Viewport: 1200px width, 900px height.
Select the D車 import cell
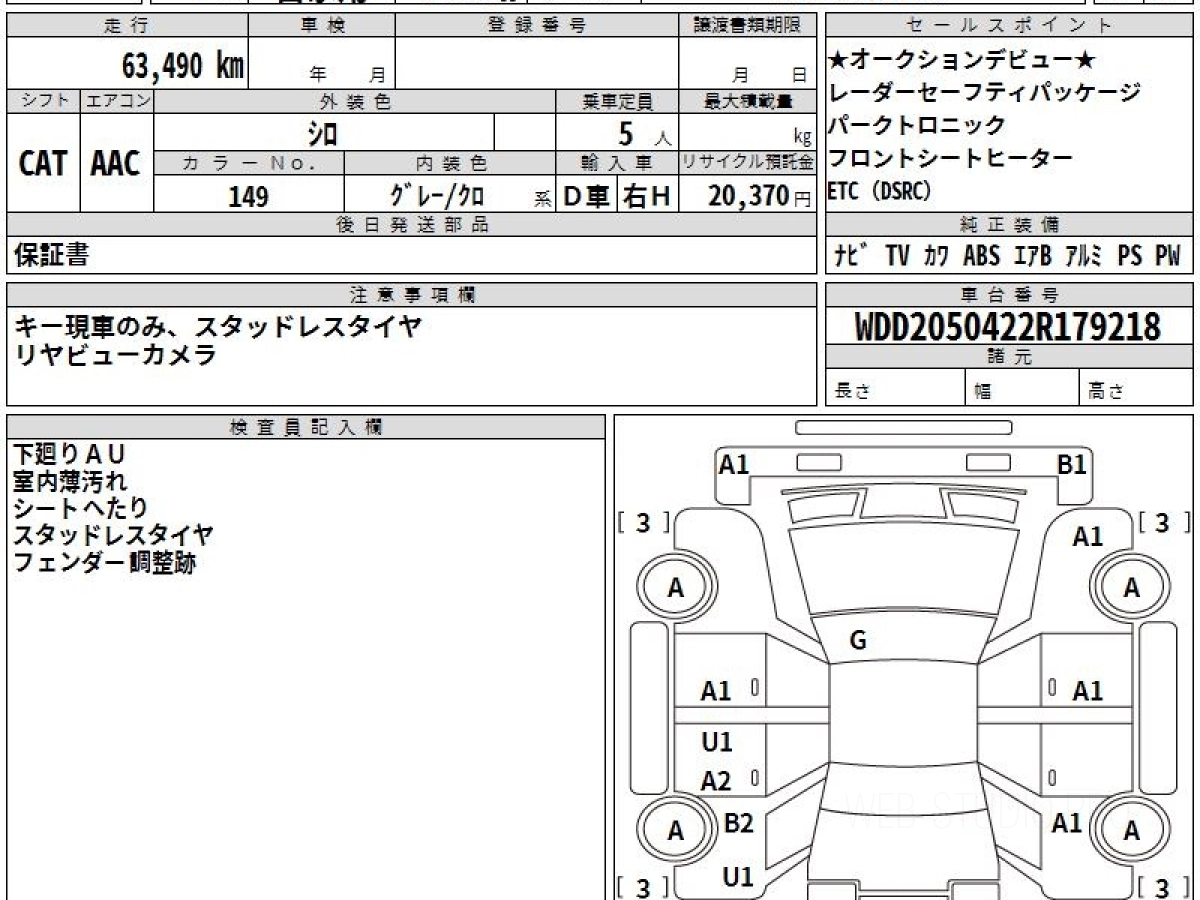pos(587,195)
